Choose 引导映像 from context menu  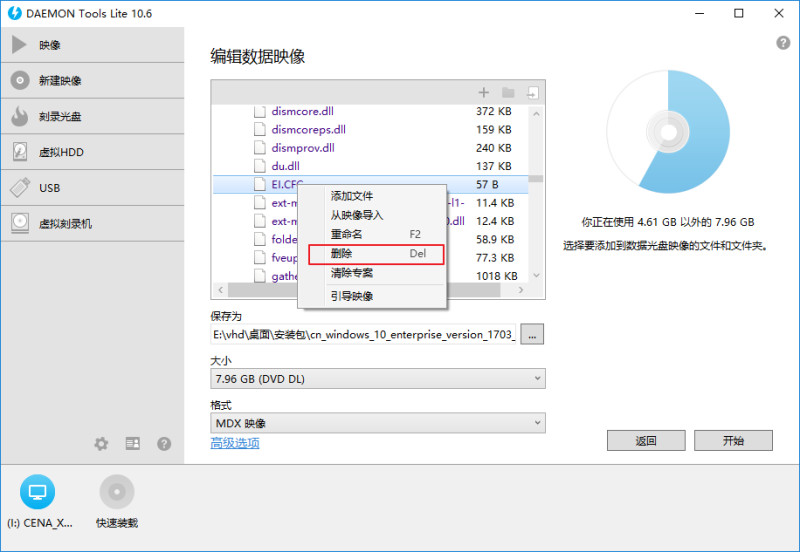[x=372, y=296]
